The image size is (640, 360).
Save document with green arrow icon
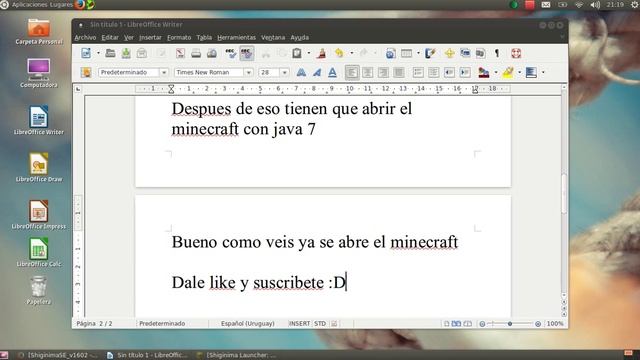126,53
